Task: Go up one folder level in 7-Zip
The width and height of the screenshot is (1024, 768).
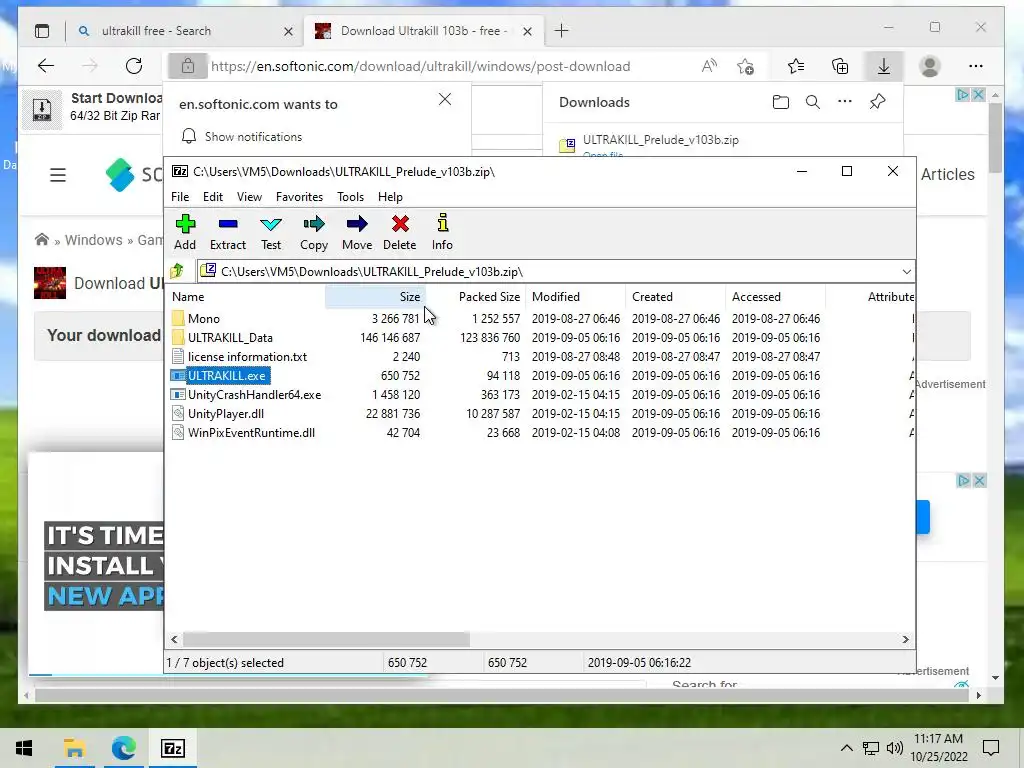Action: (x=177, y=271)
